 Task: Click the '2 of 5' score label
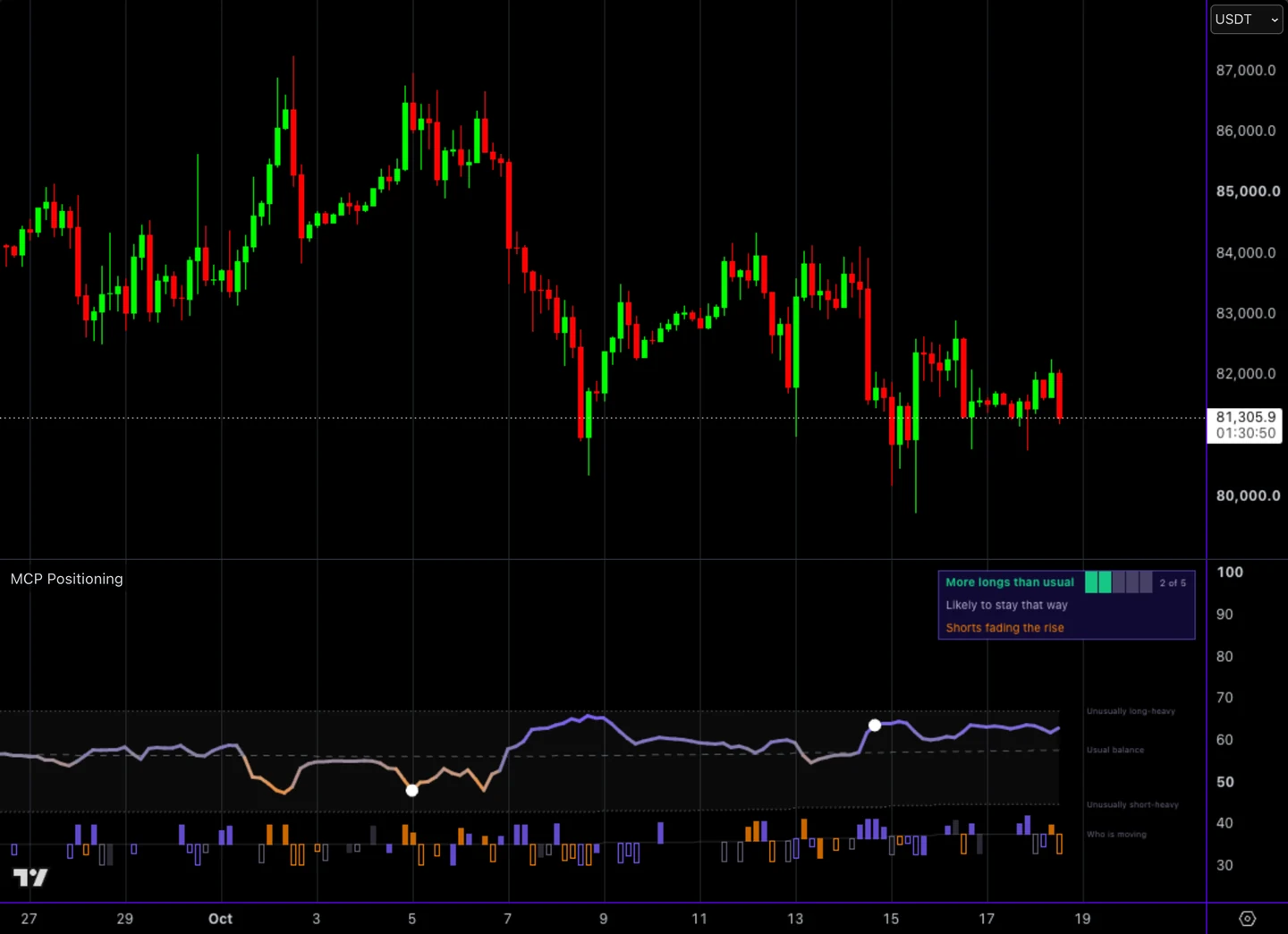point(1173,582)
